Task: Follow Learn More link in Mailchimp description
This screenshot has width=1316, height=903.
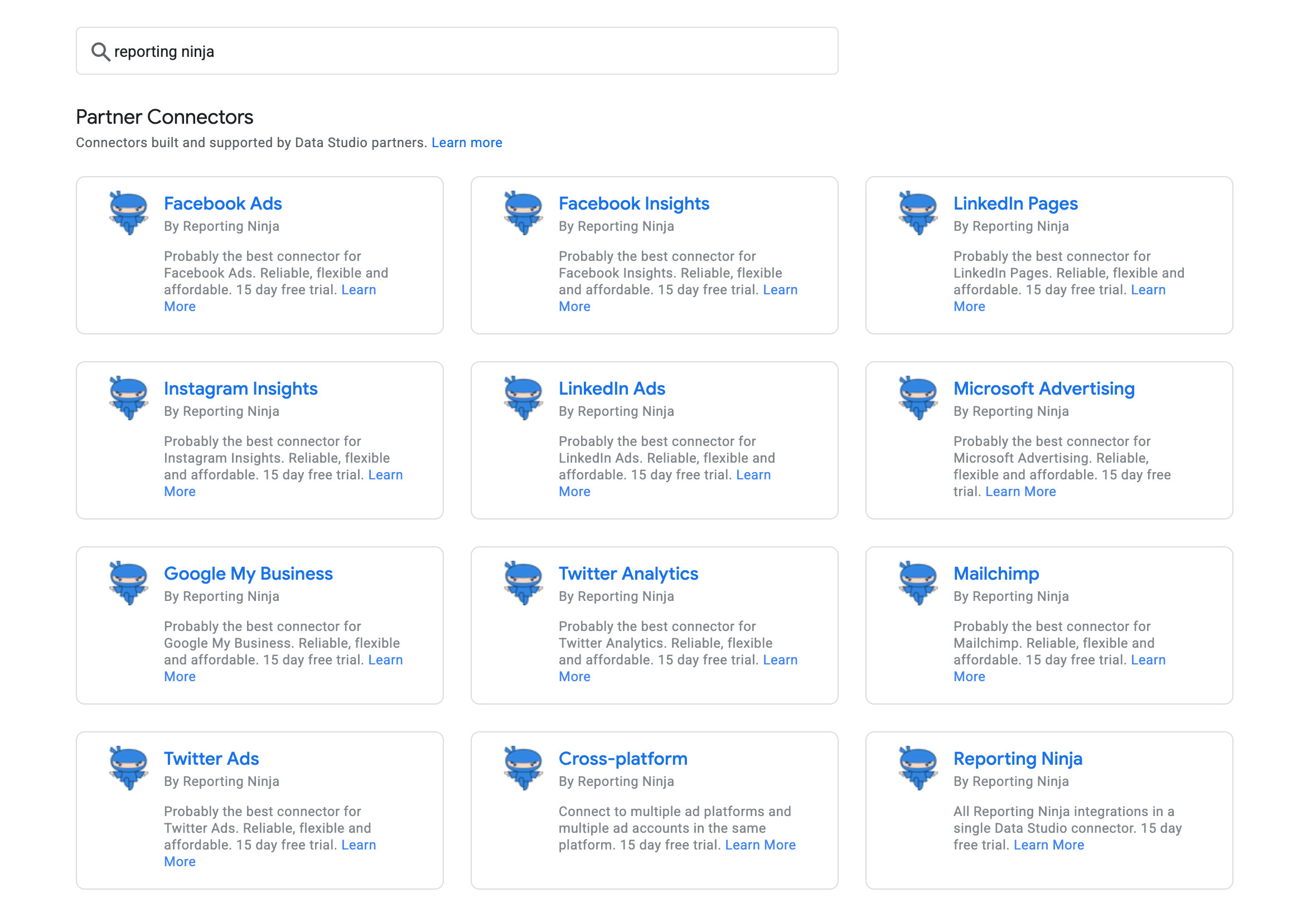Action: (1148, 660)
